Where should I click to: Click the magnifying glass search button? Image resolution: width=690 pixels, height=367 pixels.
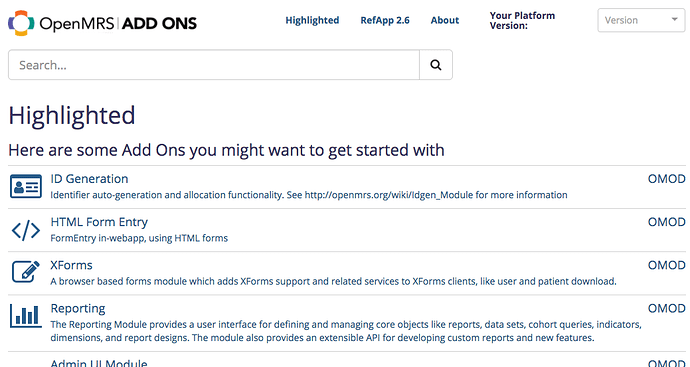tap(436, 65)
